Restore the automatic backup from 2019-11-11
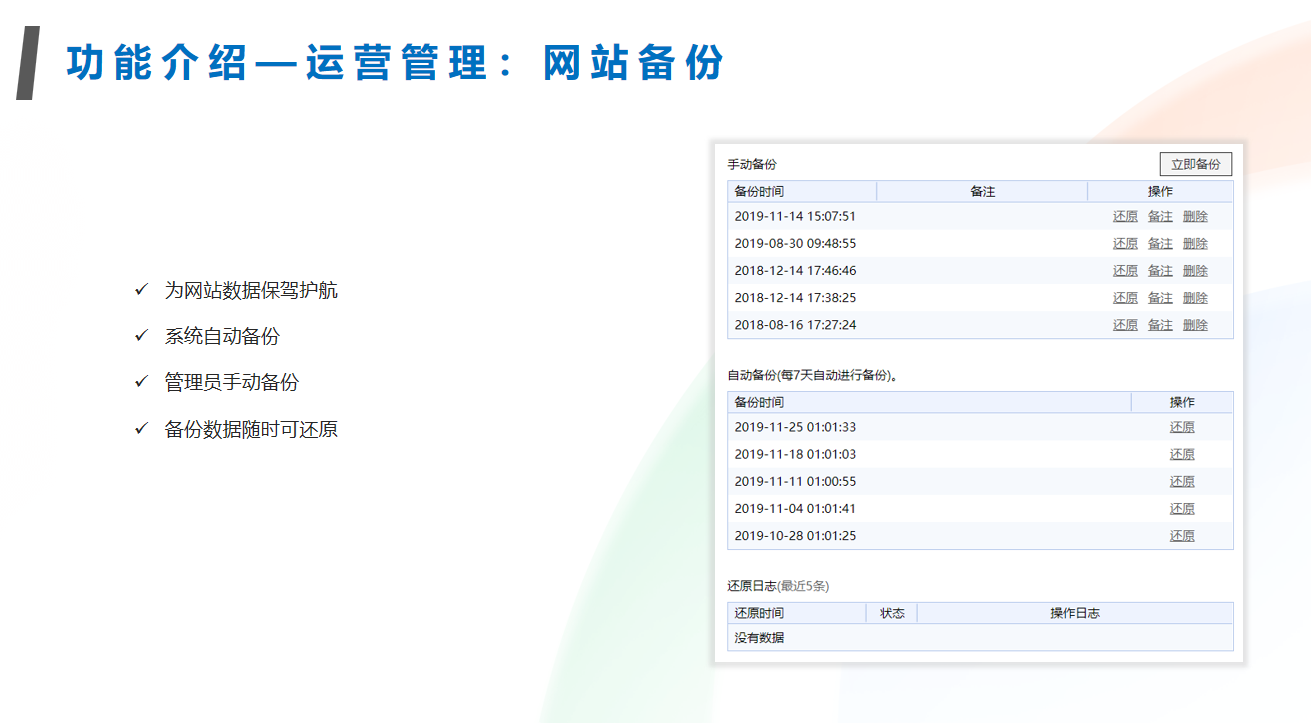1311x723 pixels. tap(1182, 482)
